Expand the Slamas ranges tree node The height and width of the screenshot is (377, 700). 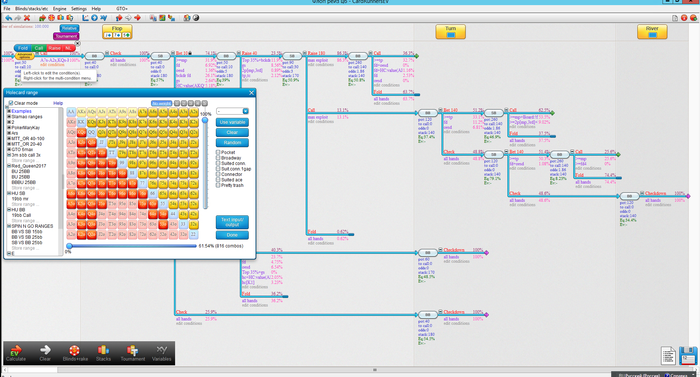9,117
